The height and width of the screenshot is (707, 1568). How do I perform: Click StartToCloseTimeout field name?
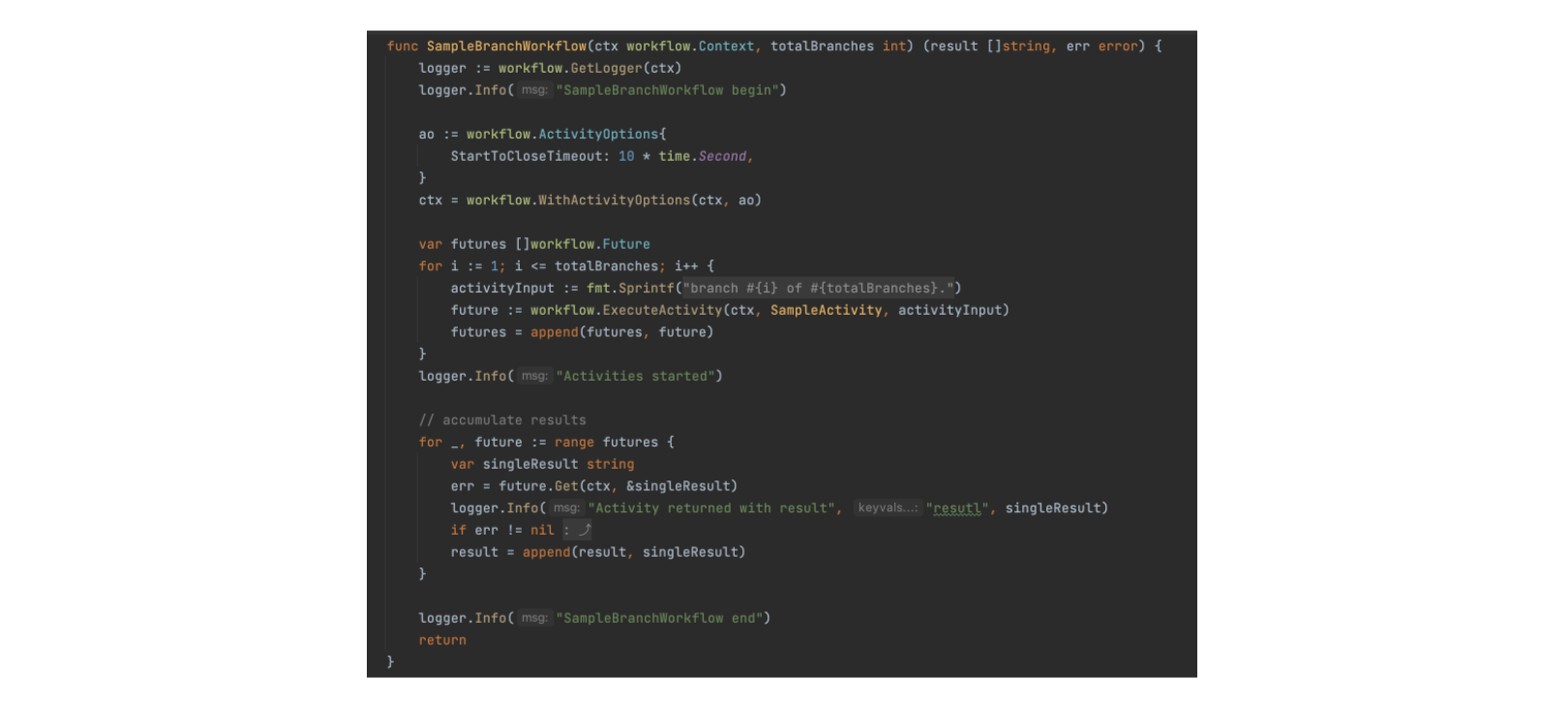pyautogui.click(x=527, y=156)
